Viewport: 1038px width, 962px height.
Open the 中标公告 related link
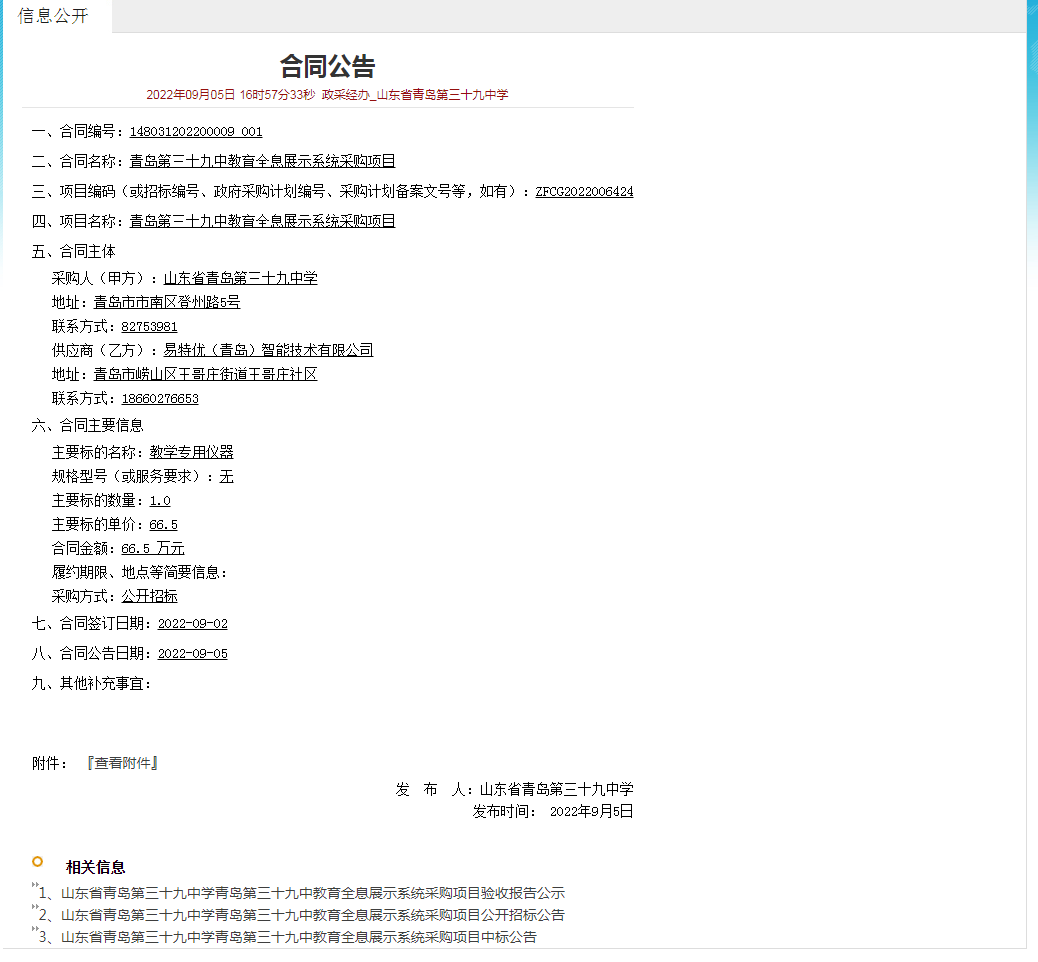pos(298,937)
